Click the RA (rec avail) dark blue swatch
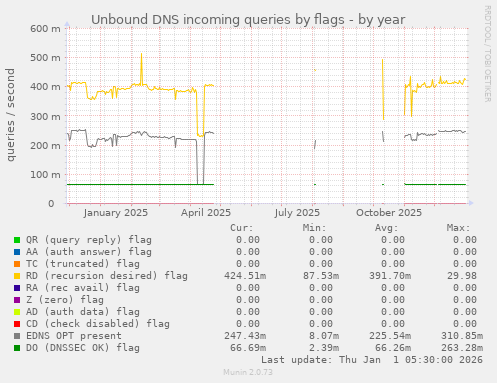497x383 pixels. click(17, 288)
